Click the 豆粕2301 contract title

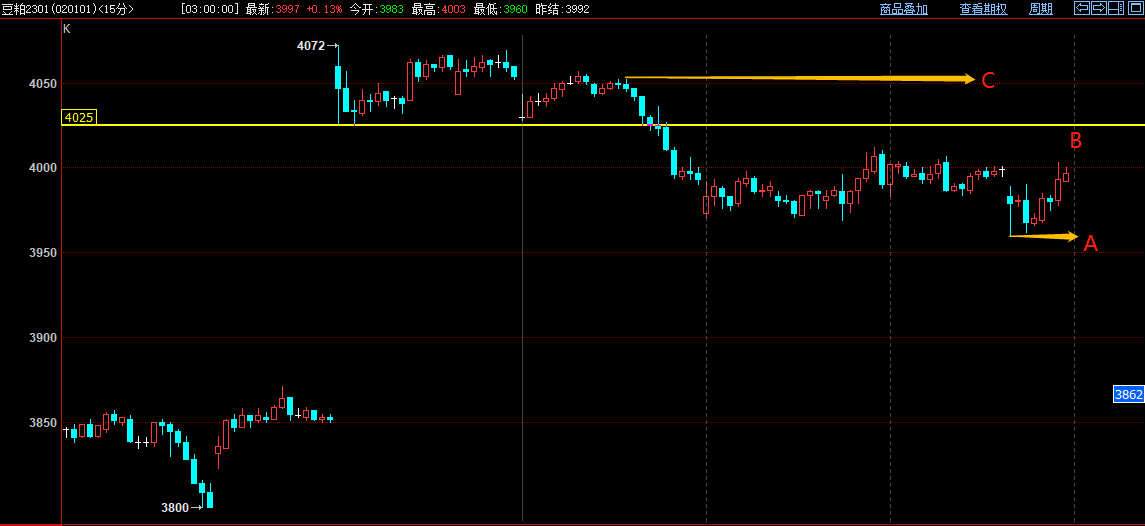click(25, 9)
